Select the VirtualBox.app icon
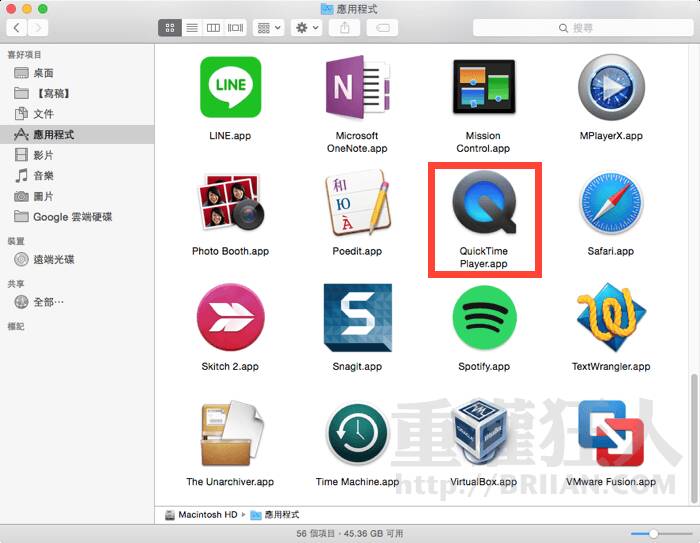The height and width of the screenshot is (543, 700). 480,433
